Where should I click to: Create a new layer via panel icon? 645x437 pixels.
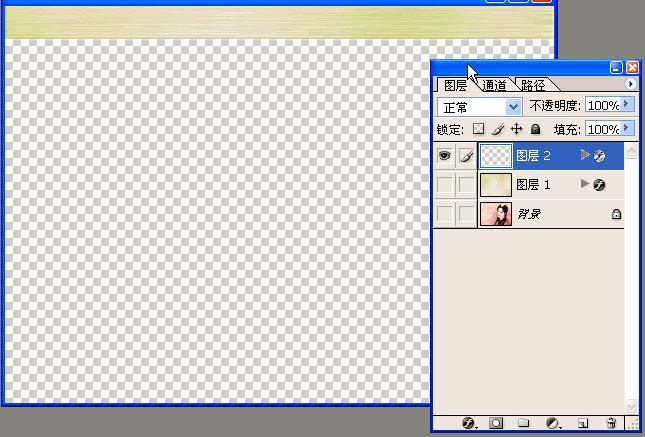click(x=583, y=424)
